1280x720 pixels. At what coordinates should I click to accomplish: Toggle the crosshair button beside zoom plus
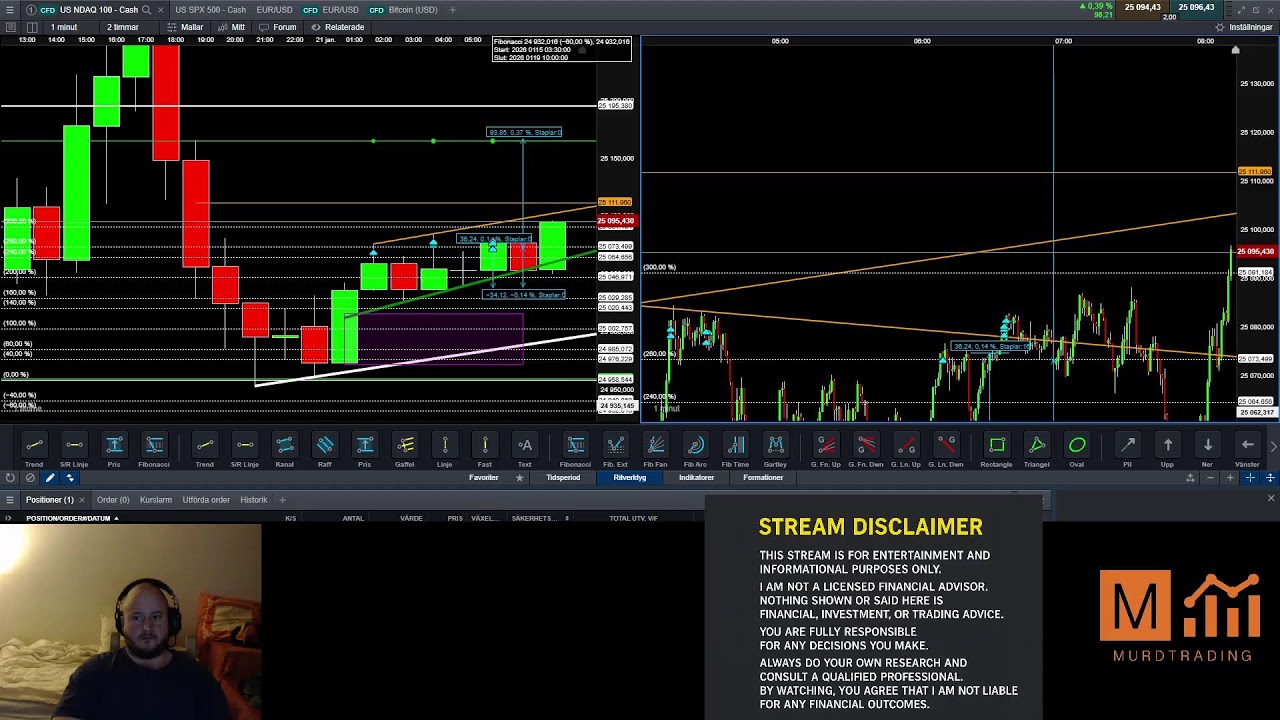(1250, 478)
